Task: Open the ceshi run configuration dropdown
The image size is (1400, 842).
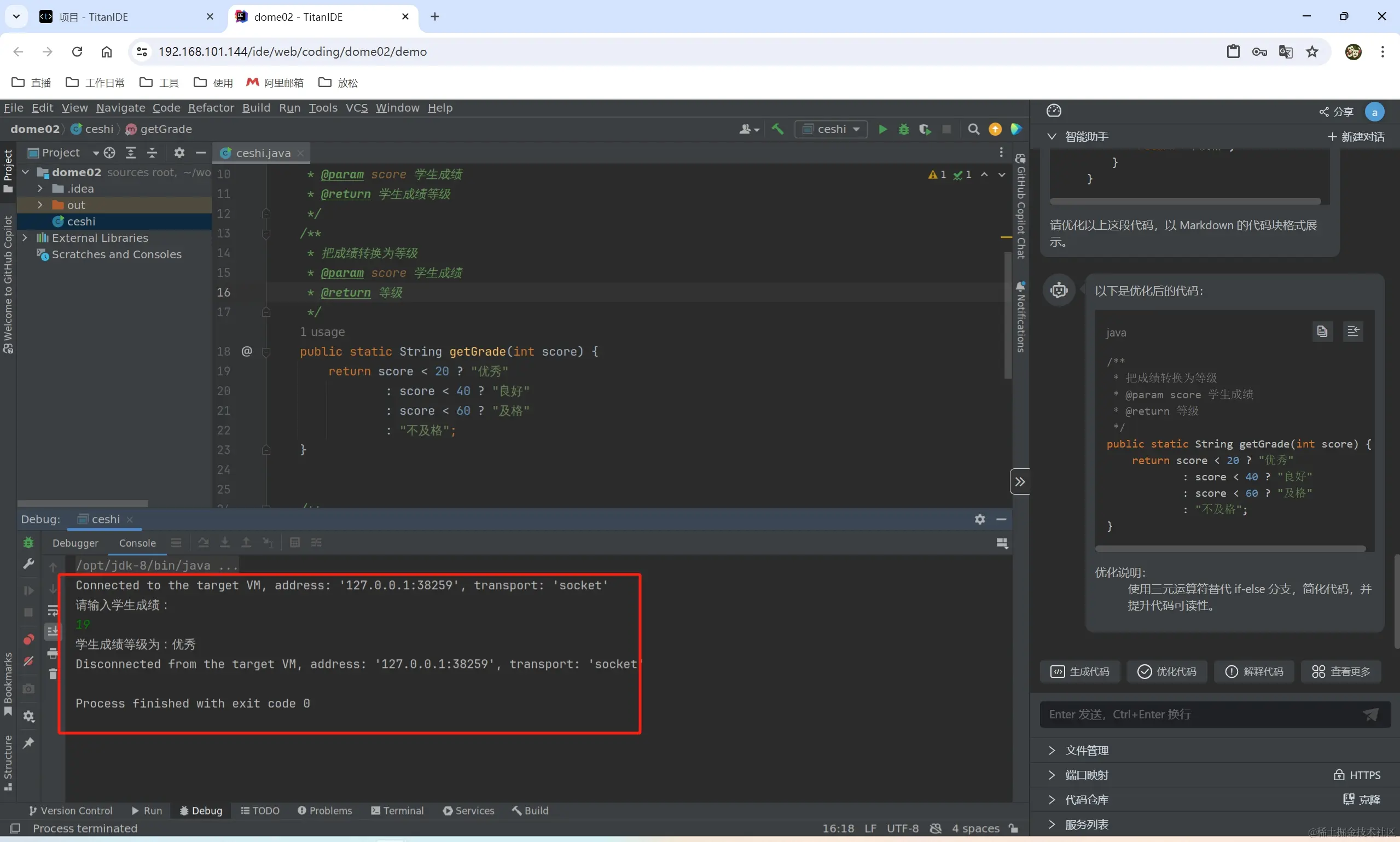Action: 831,129
